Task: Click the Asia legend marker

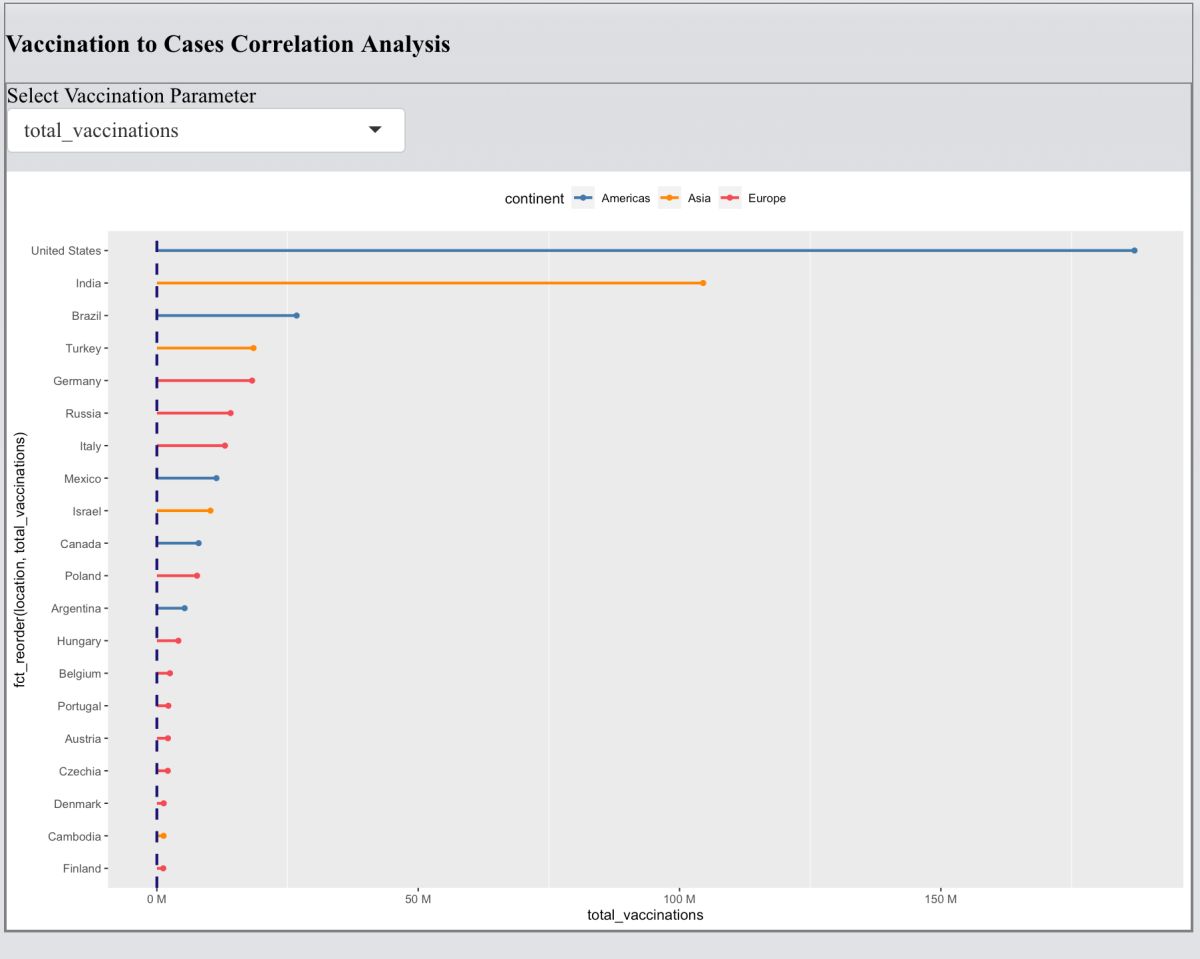Action: click(670, 198)
